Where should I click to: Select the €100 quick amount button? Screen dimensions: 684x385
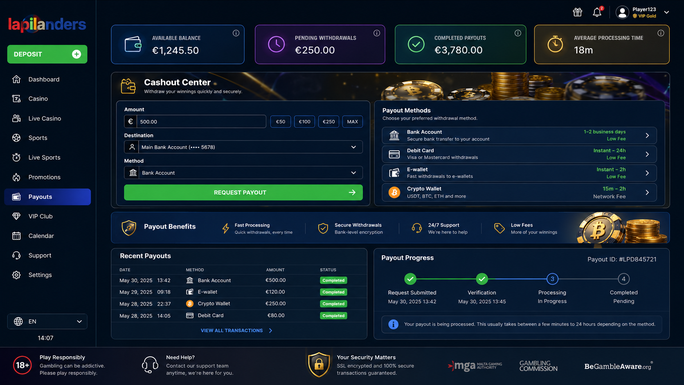(x=304, y=122)
